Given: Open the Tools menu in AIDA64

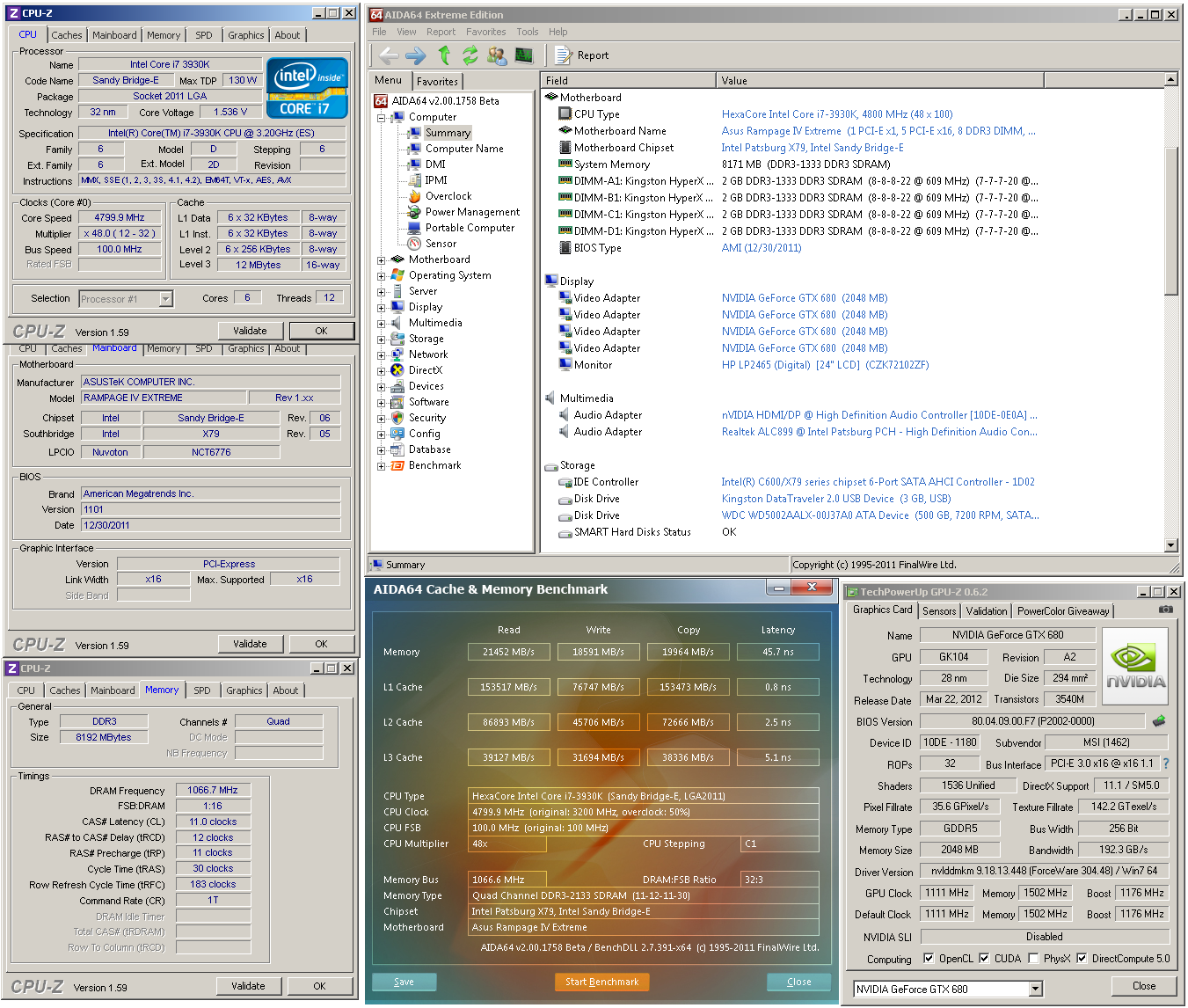Looking at the screenshot, I should coord(528,32).
